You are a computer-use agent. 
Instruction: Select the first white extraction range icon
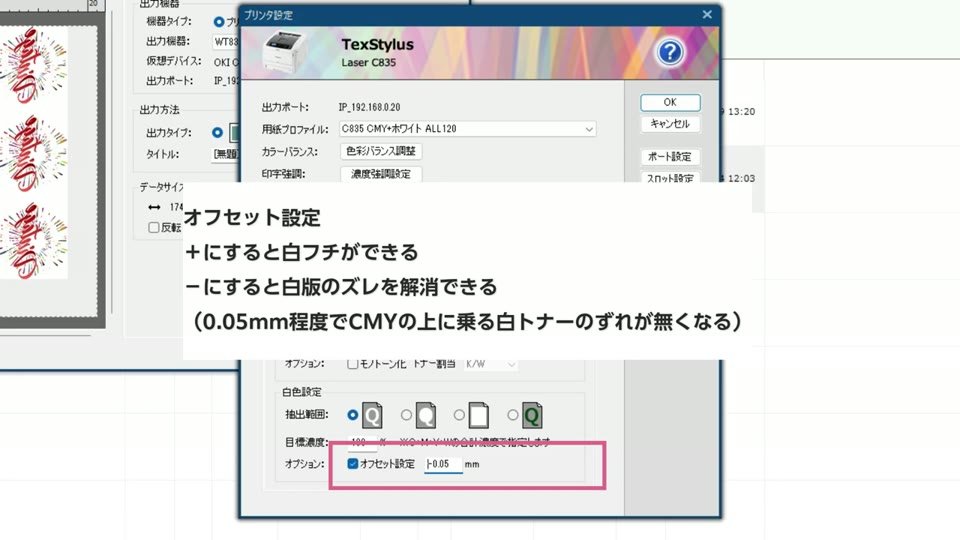click(x=372, y=415)
